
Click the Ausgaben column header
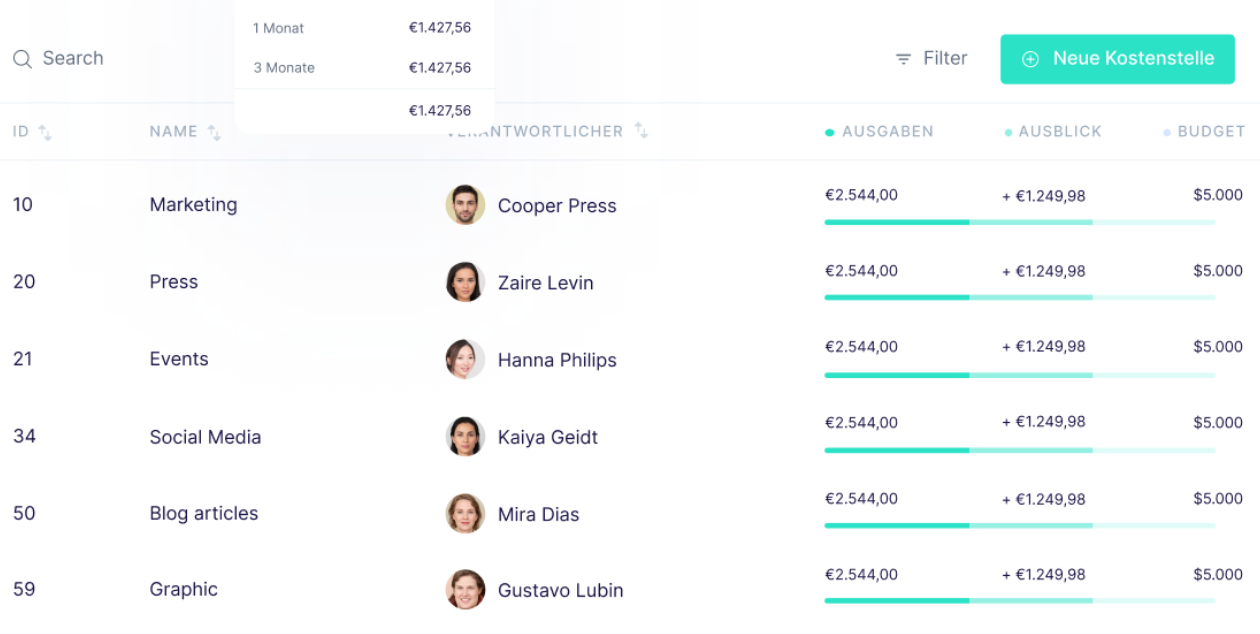pyautogui.click(x=887, y=132)
